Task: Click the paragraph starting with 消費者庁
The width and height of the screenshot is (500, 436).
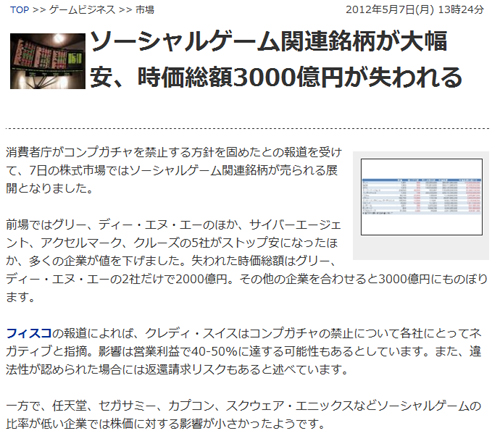Action: tap(174, 170)
